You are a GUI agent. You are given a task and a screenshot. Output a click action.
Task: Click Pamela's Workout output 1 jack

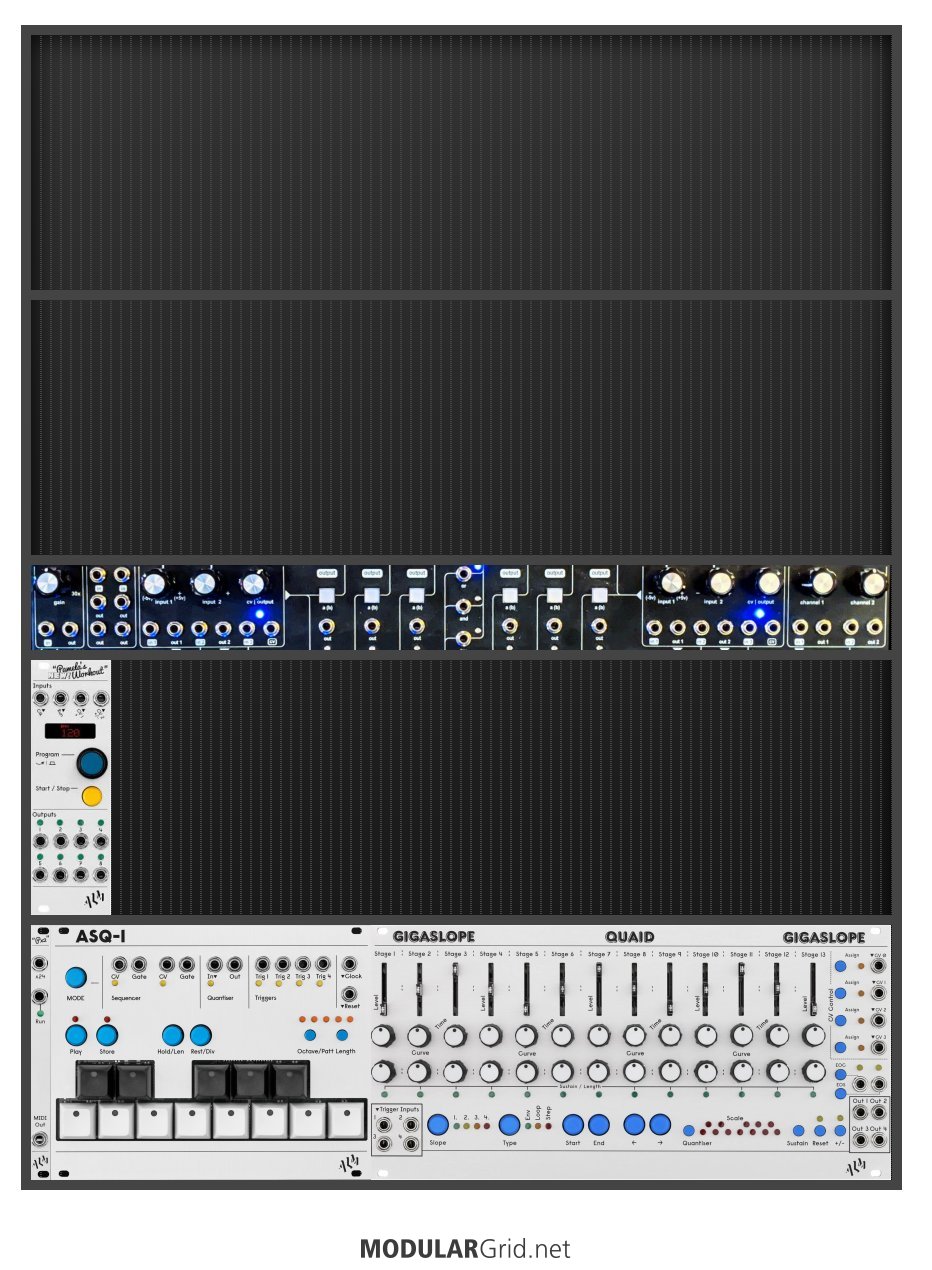pos(41,841)
